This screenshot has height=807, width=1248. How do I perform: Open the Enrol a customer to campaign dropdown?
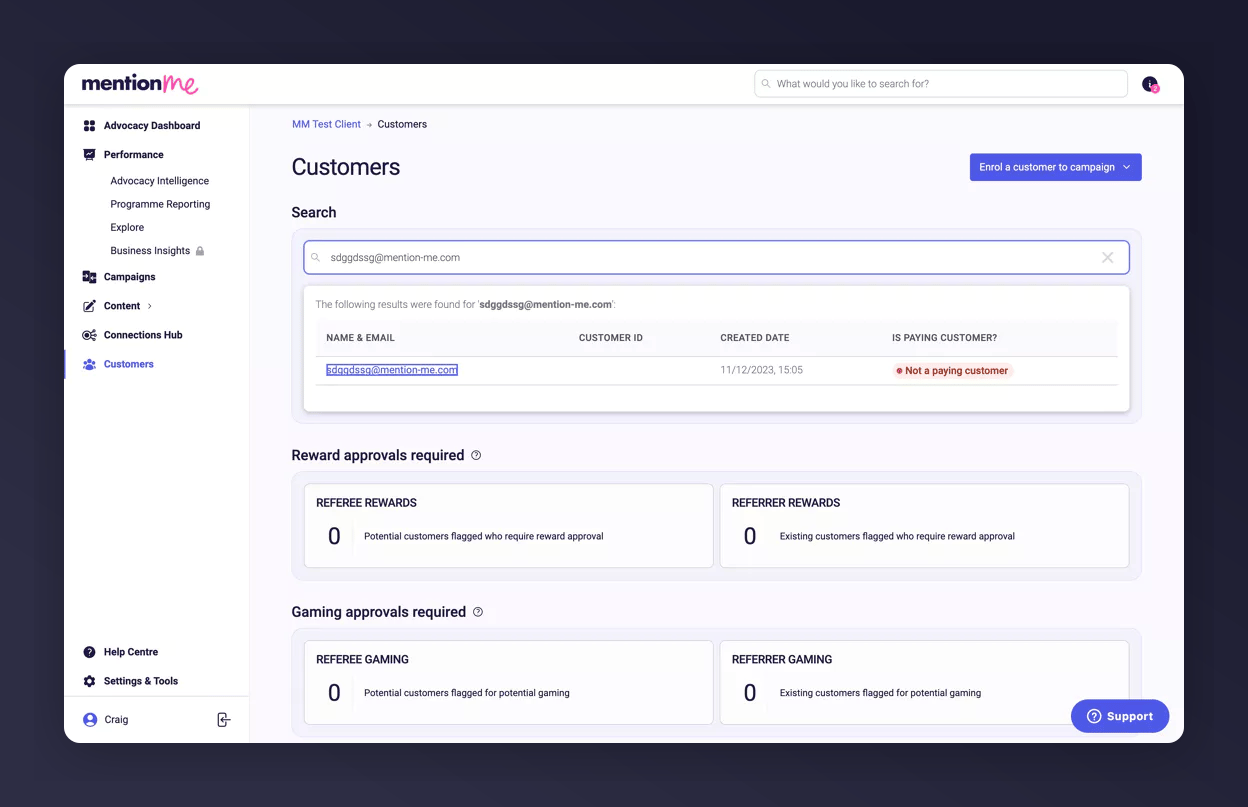pos(1055,167)
